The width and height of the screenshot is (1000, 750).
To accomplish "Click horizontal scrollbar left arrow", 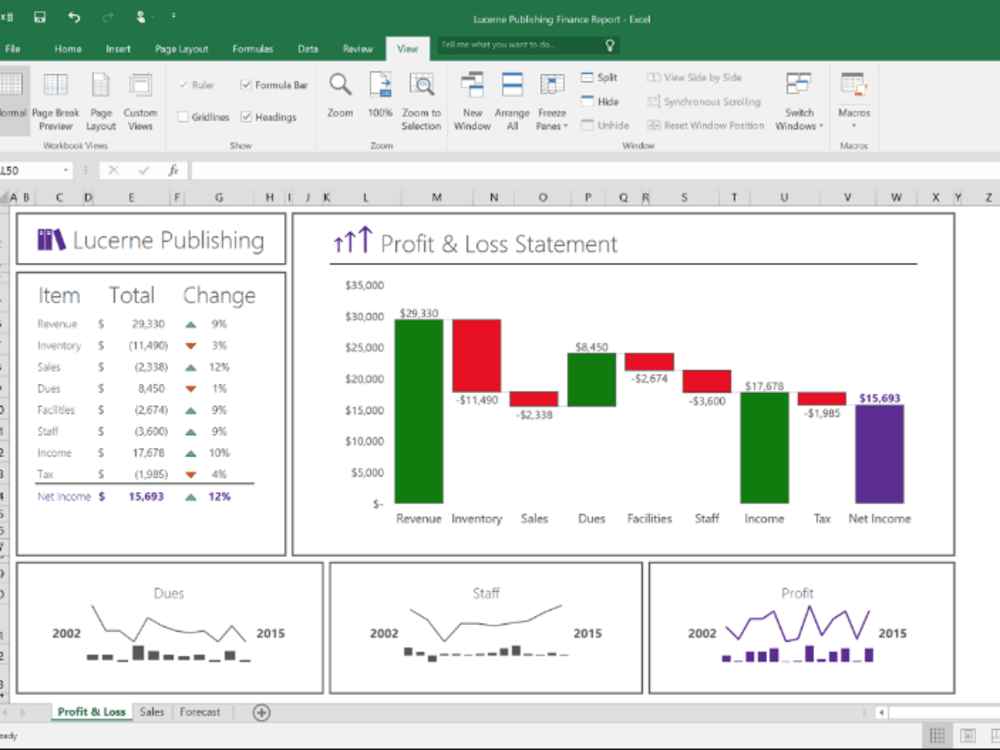I will click(x=881, y=712).
